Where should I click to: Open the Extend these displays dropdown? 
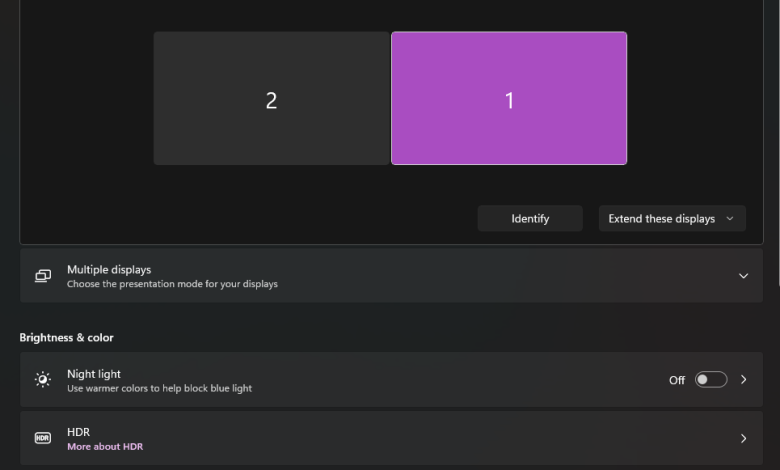(671, 219)
